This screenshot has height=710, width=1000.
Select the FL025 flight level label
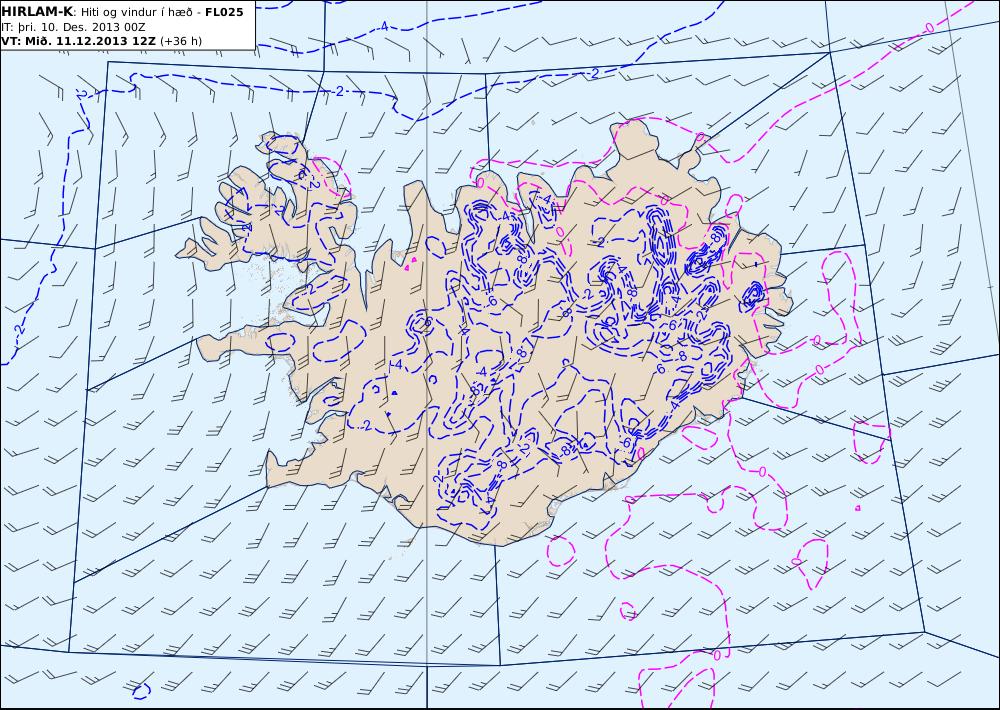(x=224, y=12)
